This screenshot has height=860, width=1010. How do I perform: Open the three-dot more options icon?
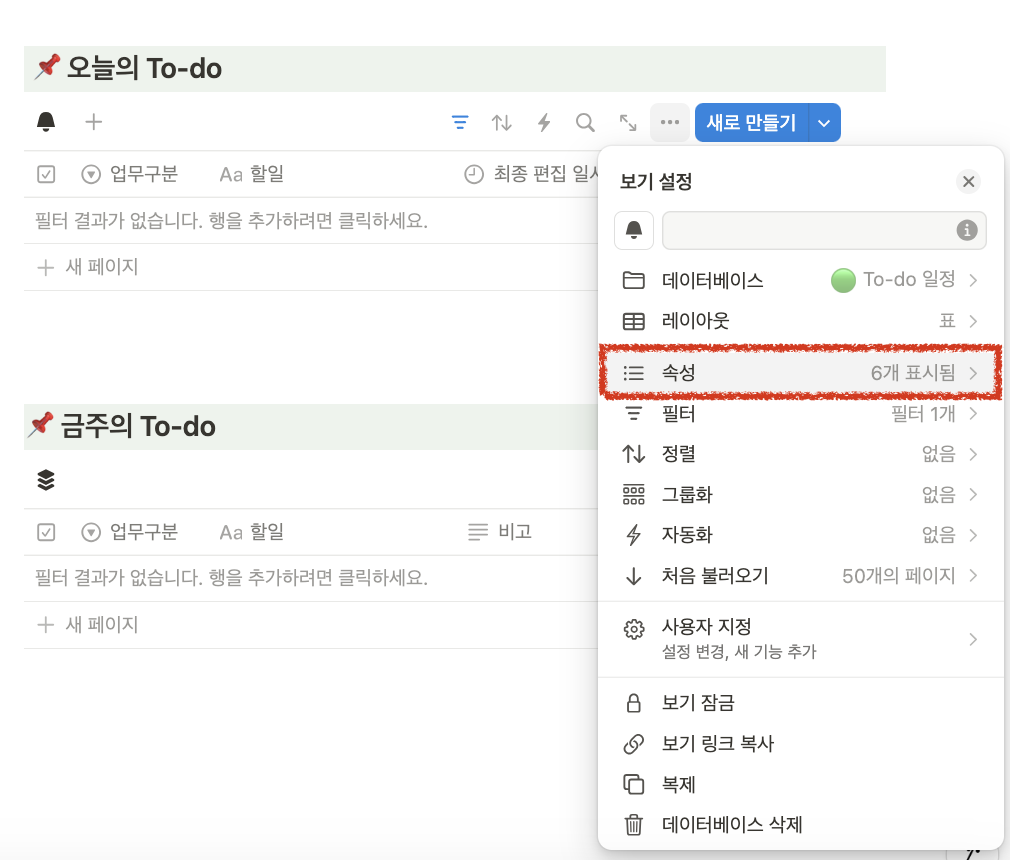click(x=668, y=122)
